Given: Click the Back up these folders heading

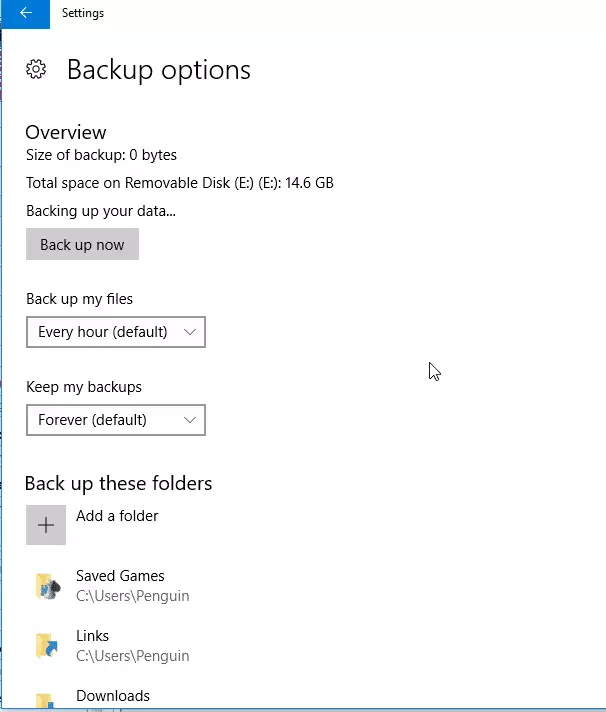Looking at the screenshot, I should click(118, 484).
